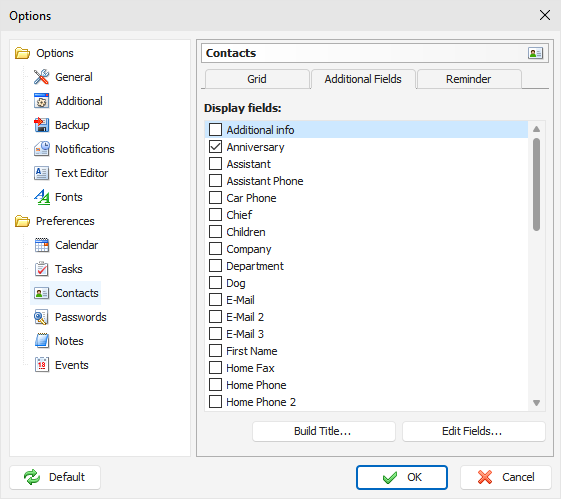This screenshot has height=499, width=561.
Task: Toggle the Dog field checkbox
Action: point(215,283)
